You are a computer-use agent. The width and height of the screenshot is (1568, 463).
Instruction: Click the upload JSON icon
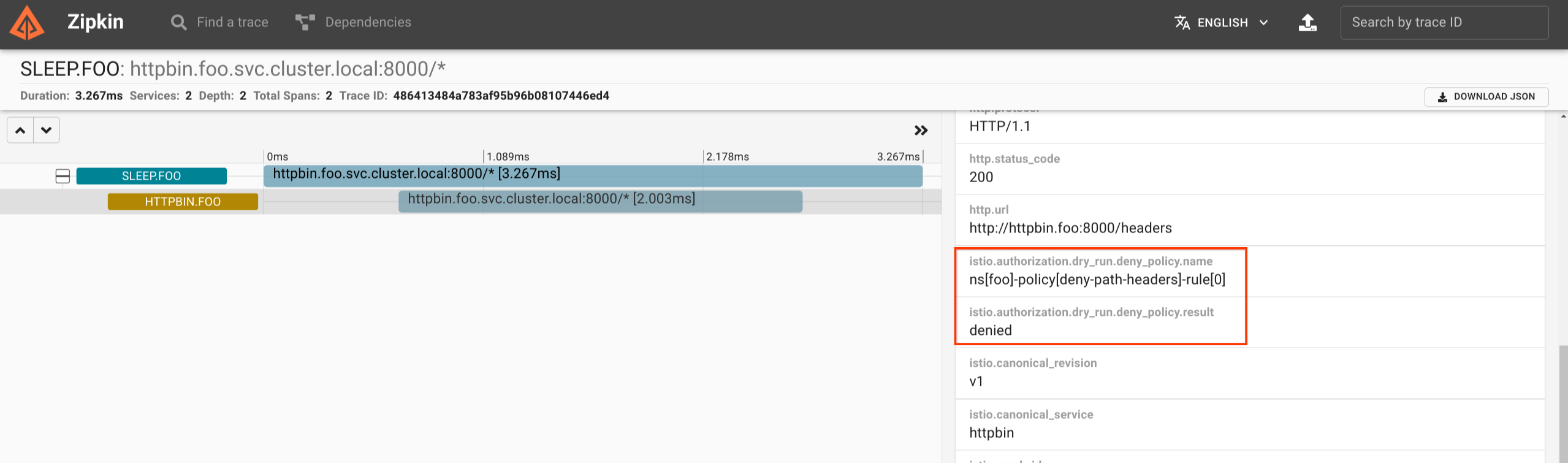(1307, 23)
